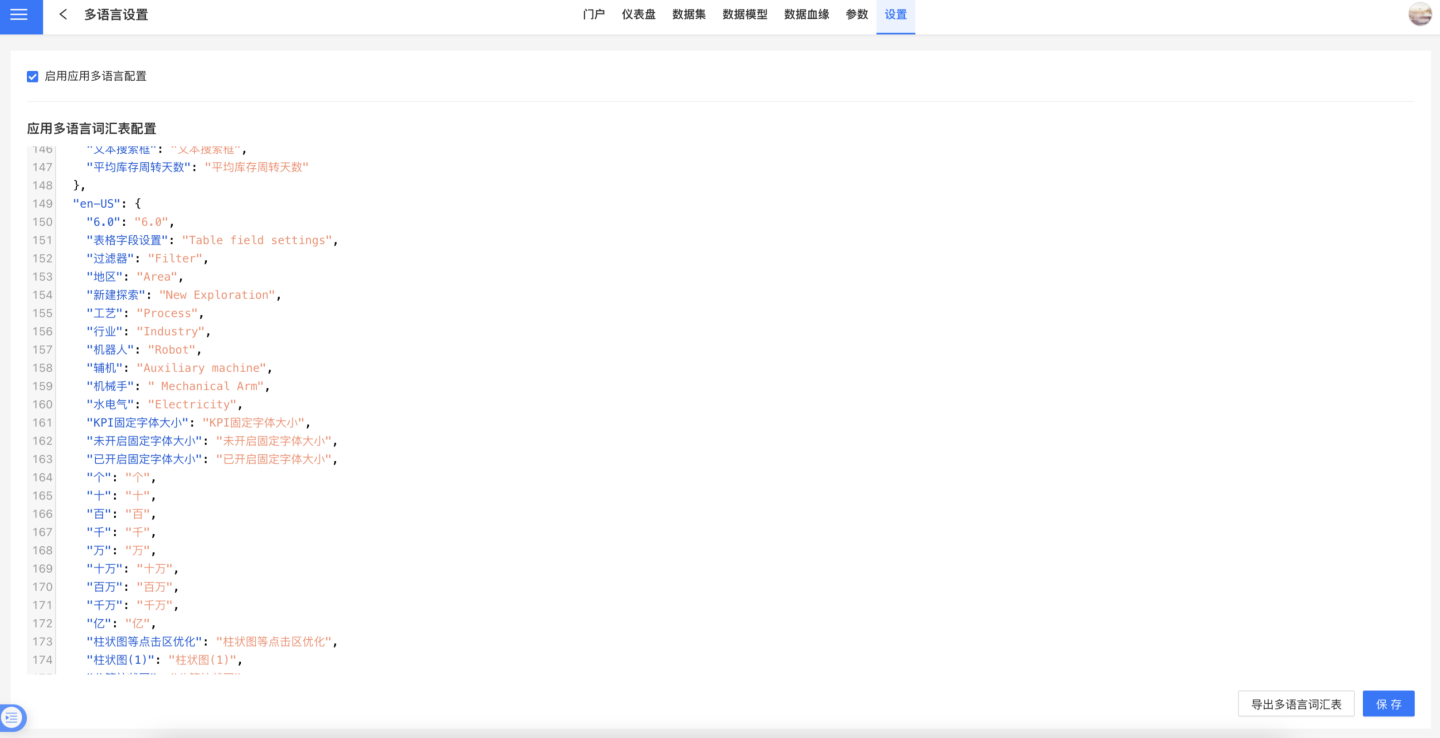
Task: Click the "表格字段设置" key
Action: tap(128, 240)
